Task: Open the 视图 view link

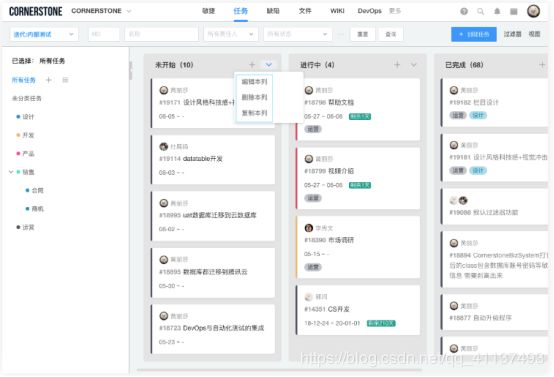Action: pos(534,34)
